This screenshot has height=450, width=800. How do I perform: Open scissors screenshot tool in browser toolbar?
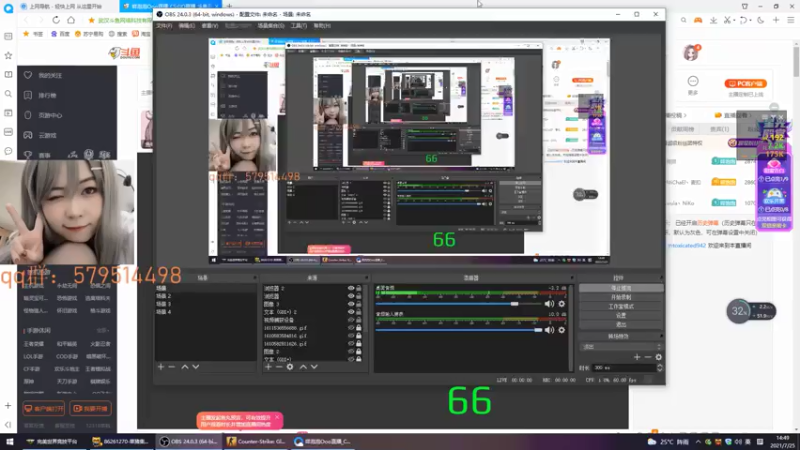728,20
